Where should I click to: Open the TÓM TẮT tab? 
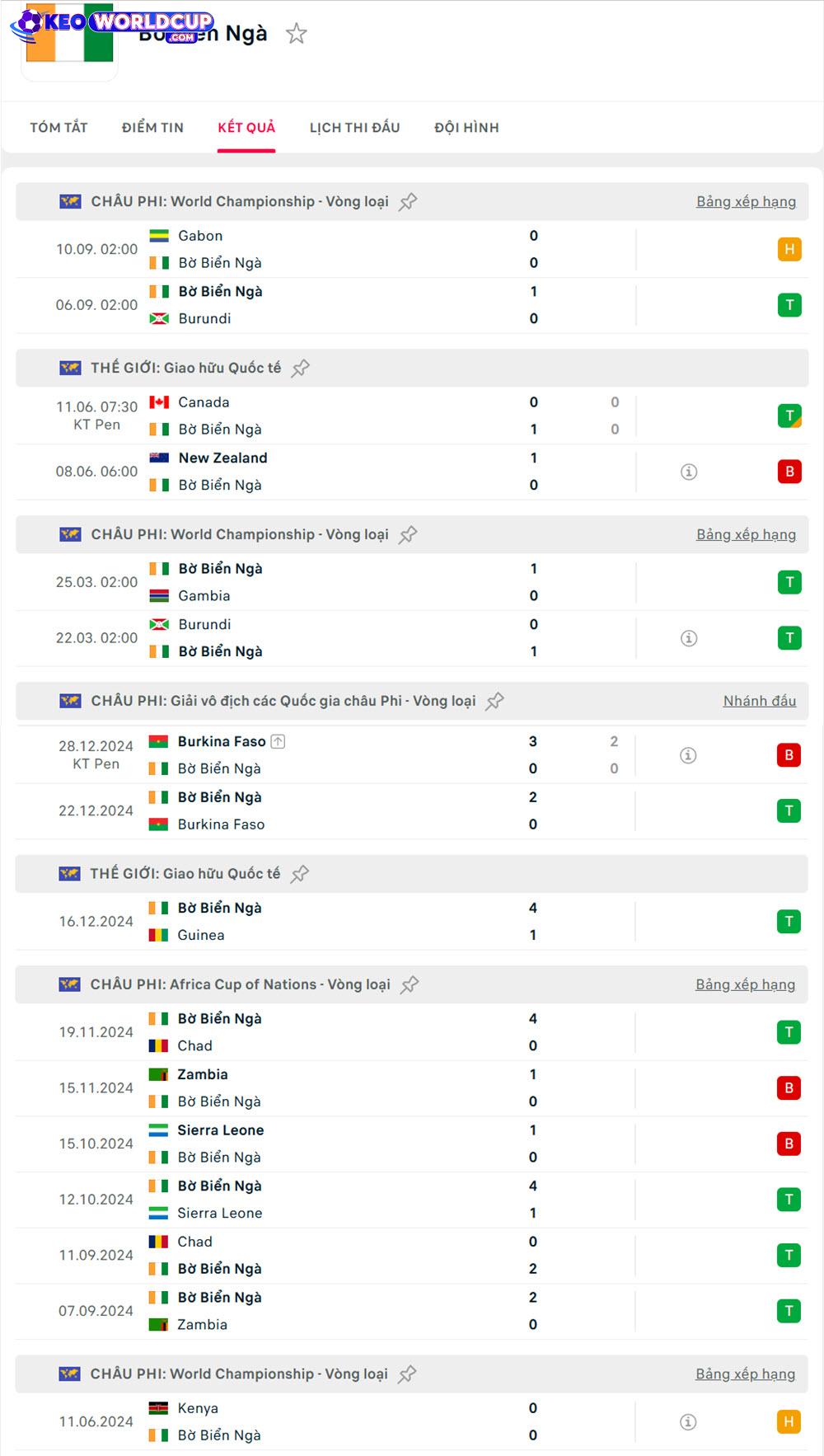click(59, 128)
